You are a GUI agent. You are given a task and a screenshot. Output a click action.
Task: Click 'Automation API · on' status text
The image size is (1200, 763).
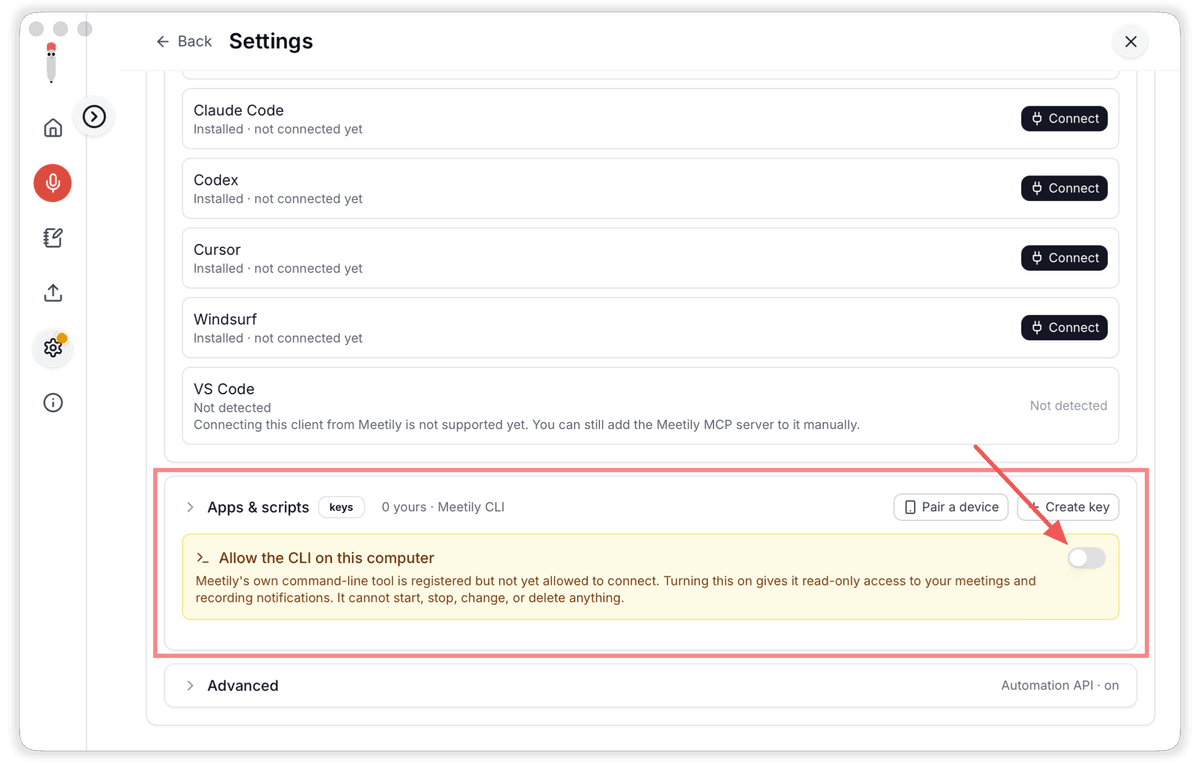(1060, 686)
